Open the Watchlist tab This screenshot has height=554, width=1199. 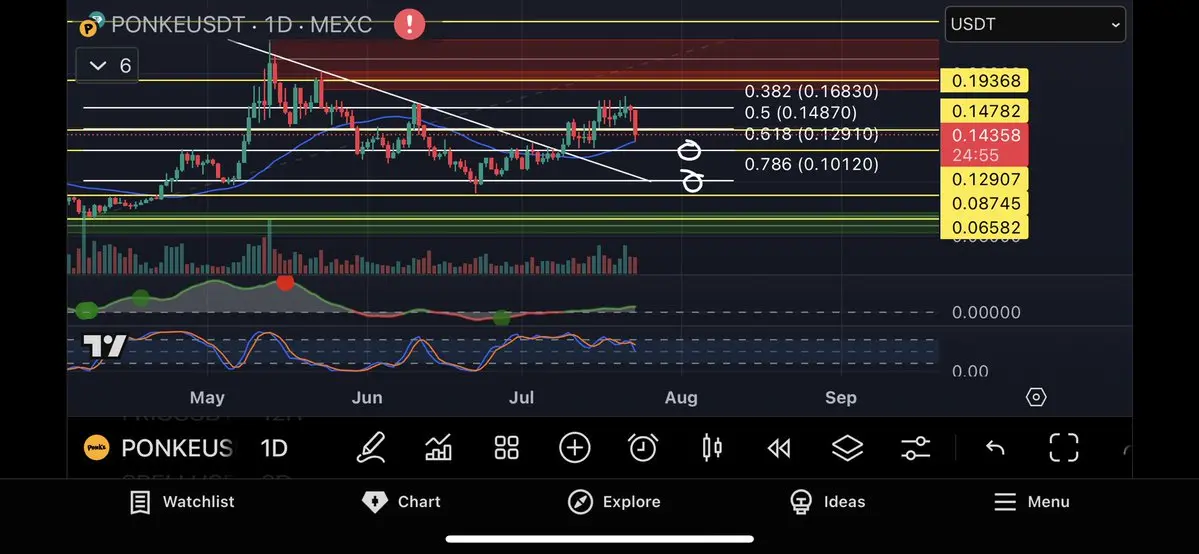pyautogui.click(x=182, y=502)
